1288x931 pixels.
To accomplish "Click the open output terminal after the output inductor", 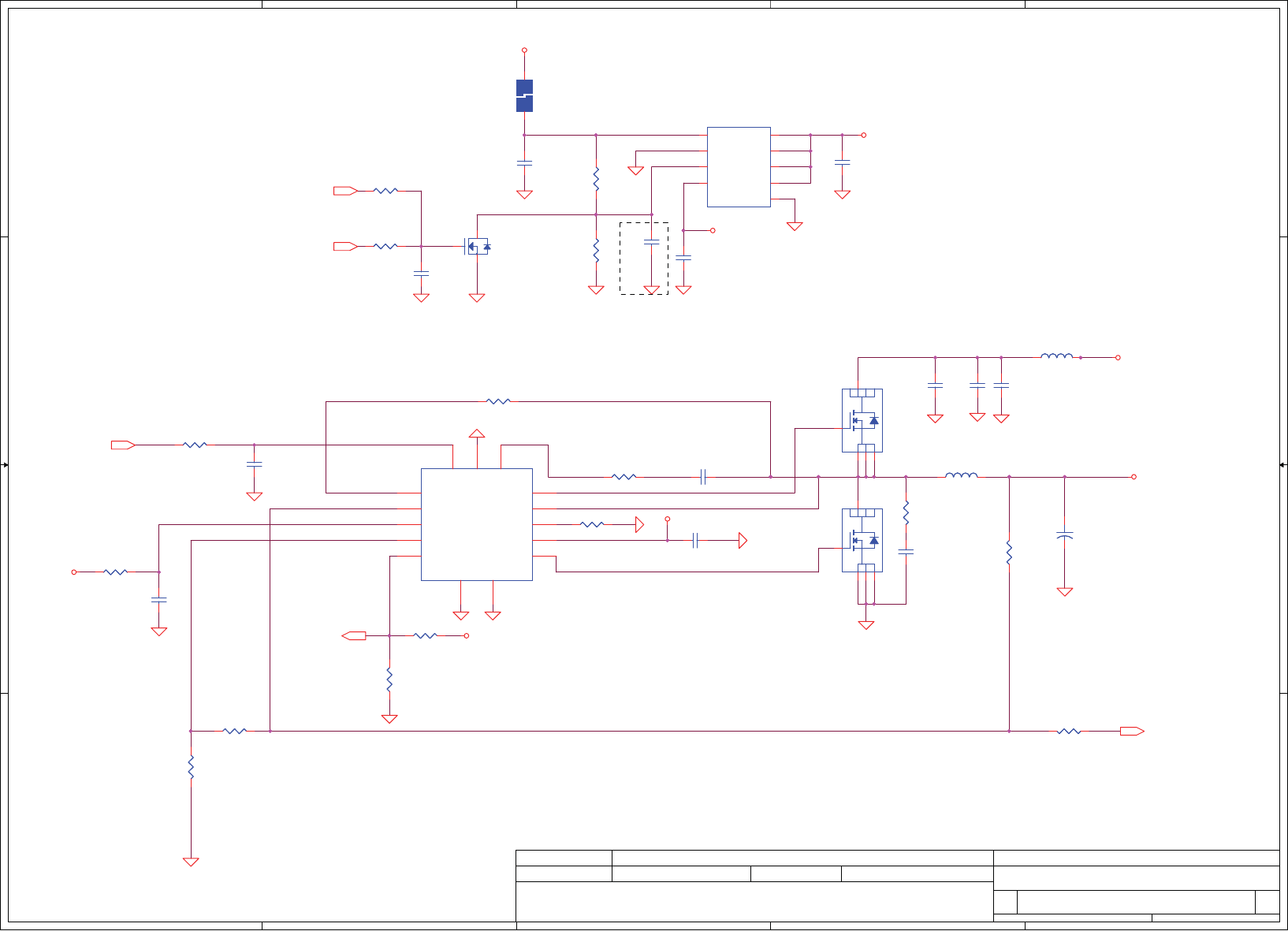I will click(x=1134, y=477).
